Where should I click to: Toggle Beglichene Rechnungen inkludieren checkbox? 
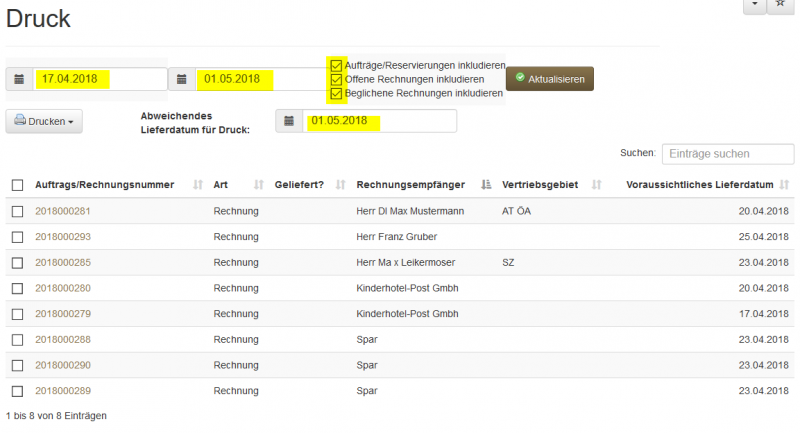[337, 93]
